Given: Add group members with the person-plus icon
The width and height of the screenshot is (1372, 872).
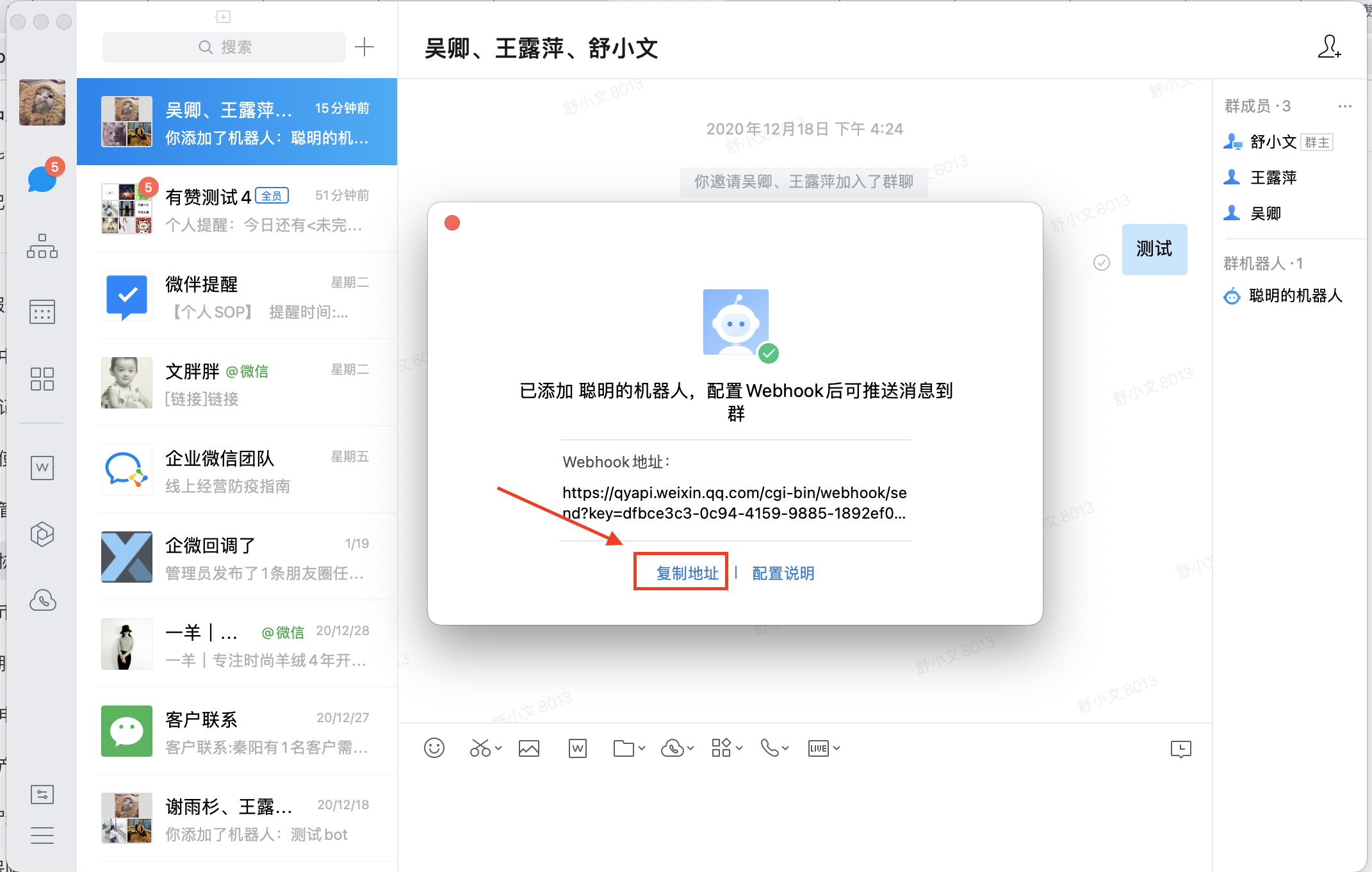Looking at the screenshot, I should (x=1329, y=47).
